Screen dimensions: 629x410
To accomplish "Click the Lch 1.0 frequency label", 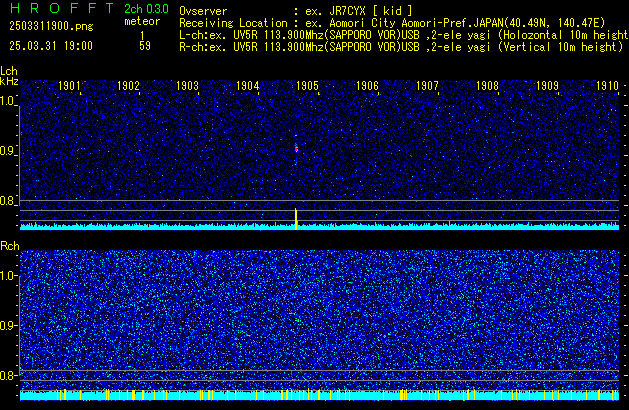I will tap(8, 101).
